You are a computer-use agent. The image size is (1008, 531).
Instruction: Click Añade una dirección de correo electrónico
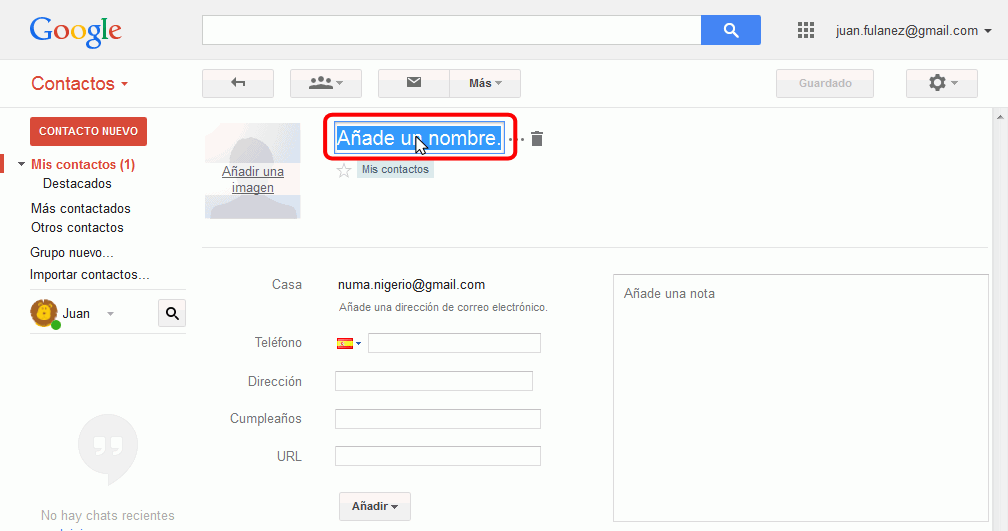click(x=443, y=307)
